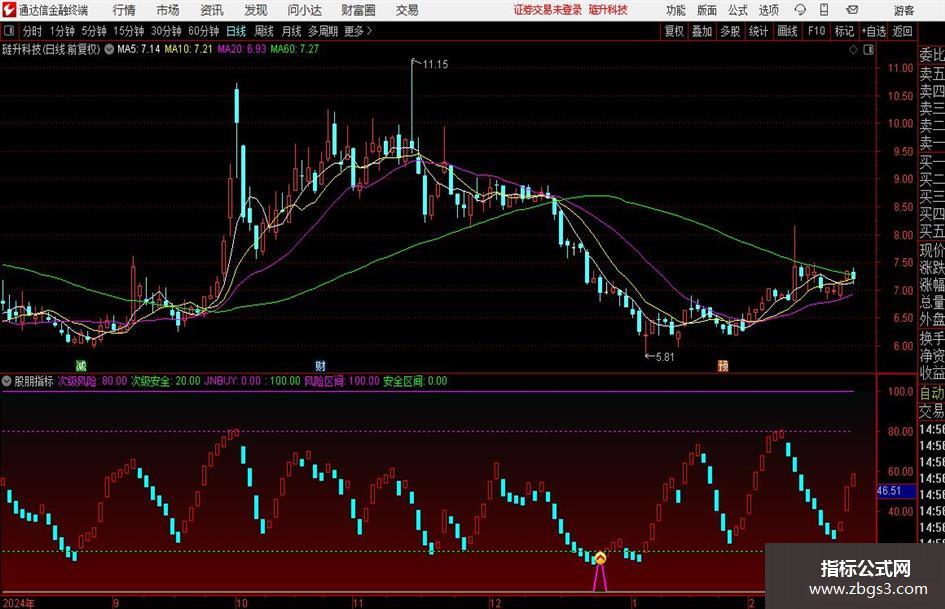Toggle the left side panel icon
The image size is (945, 609).
pyautogui.click(x=9, y=31)
